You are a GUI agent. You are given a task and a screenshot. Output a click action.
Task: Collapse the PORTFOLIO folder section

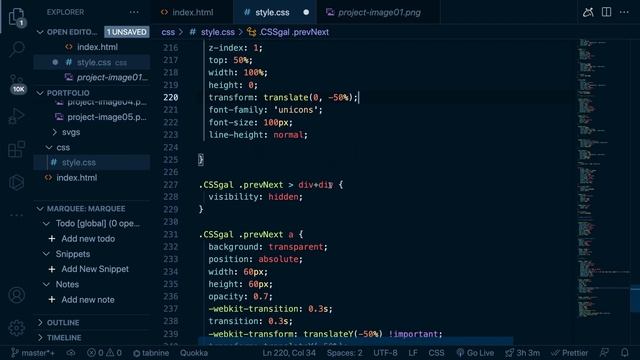[x=40, y=93]
